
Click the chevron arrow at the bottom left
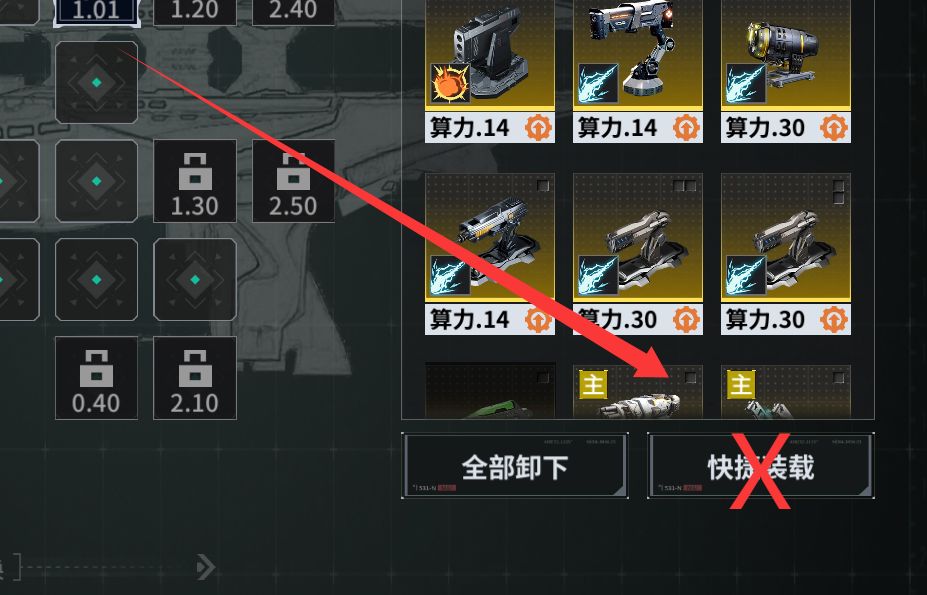click(x=205, y=567)
